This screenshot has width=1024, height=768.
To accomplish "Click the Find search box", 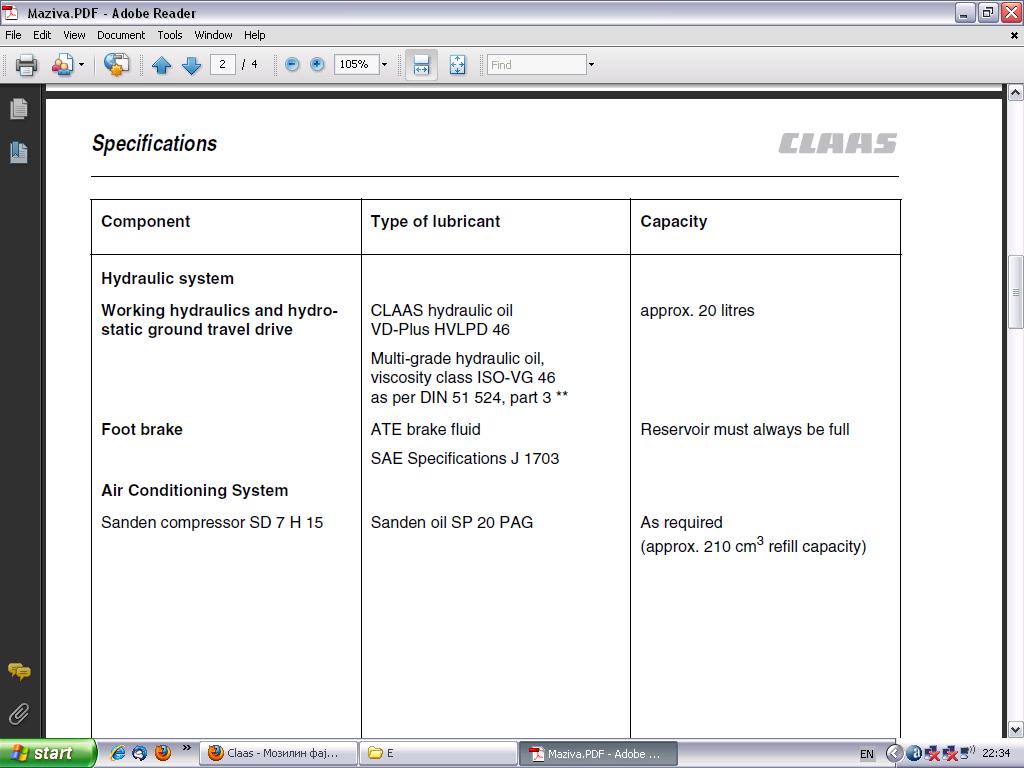I will click(x=537, y=65).
